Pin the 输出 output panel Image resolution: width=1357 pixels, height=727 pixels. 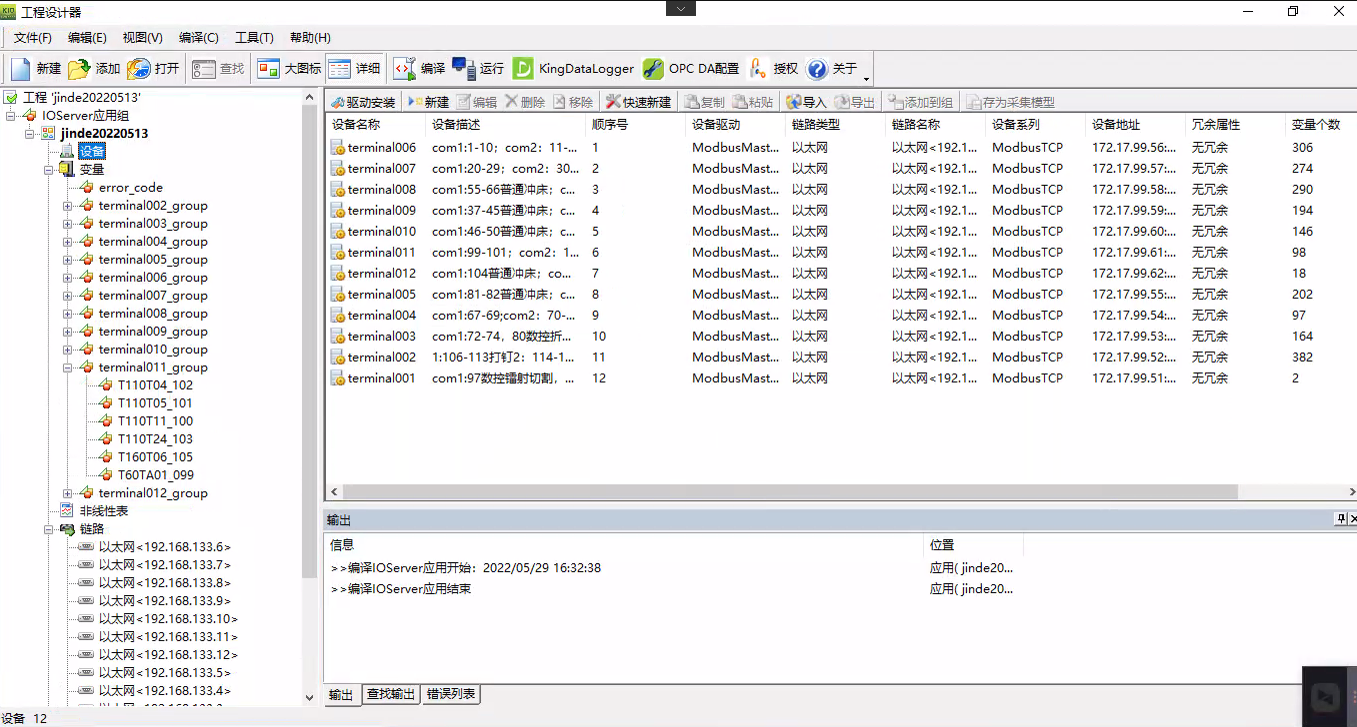coord(1340,519)
